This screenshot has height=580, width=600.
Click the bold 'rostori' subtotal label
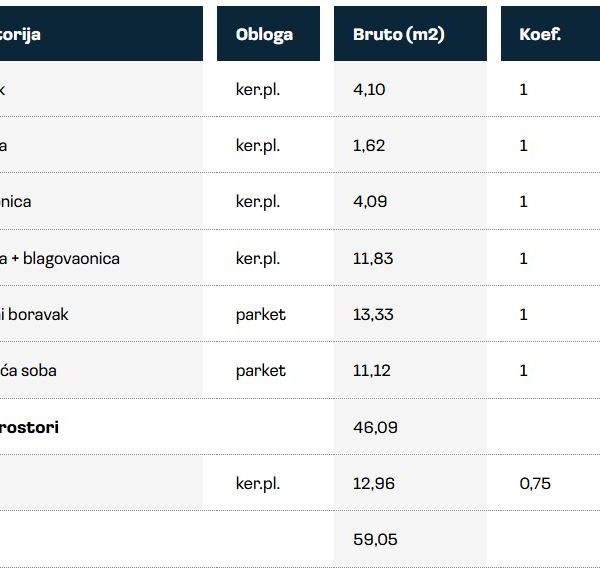coord(29,427)
